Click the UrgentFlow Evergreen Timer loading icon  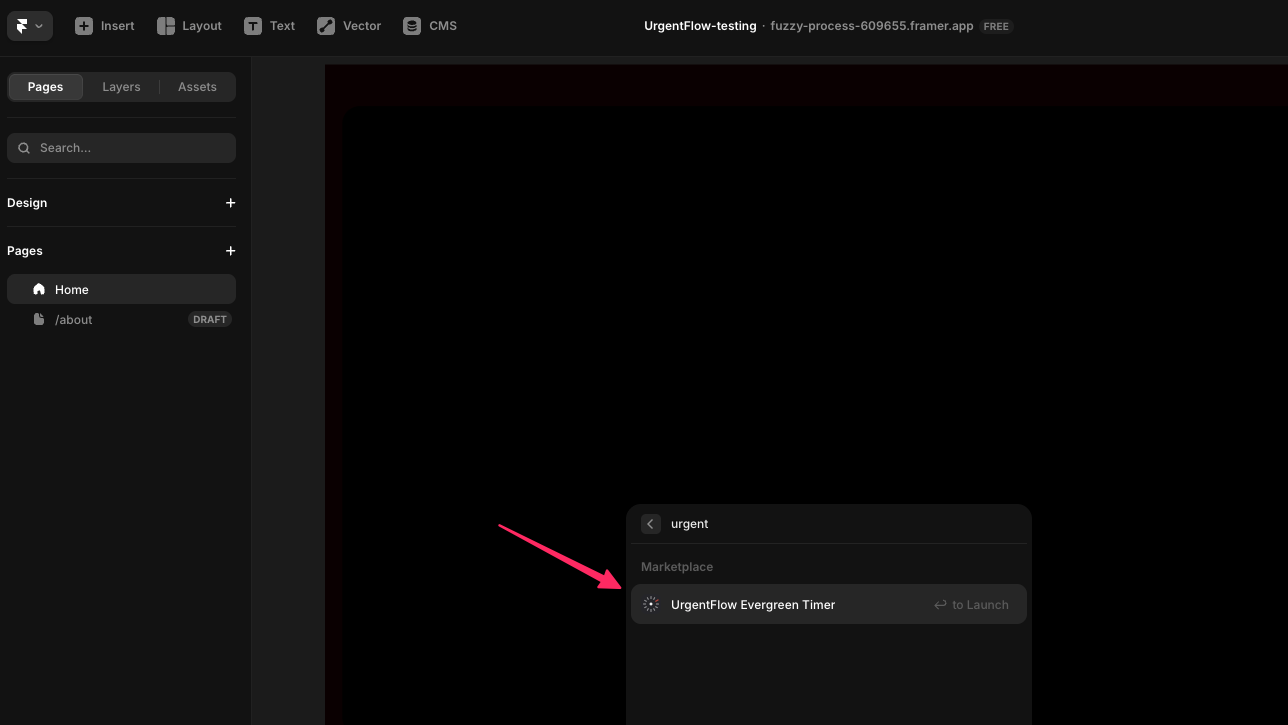pyautogui.click(x=651, y=604)
